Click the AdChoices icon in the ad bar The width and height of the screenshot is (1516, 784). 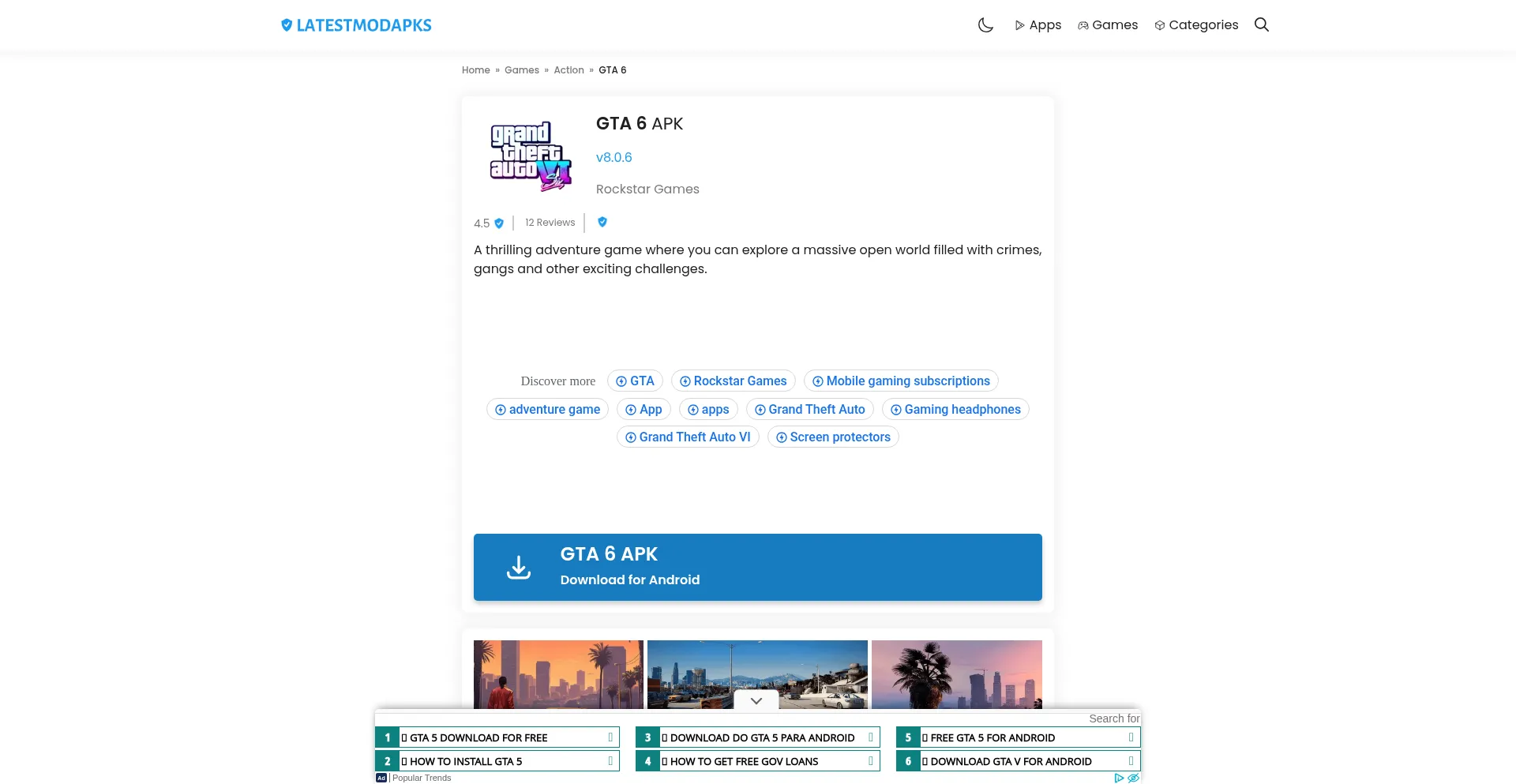[x=1119, y=778]
